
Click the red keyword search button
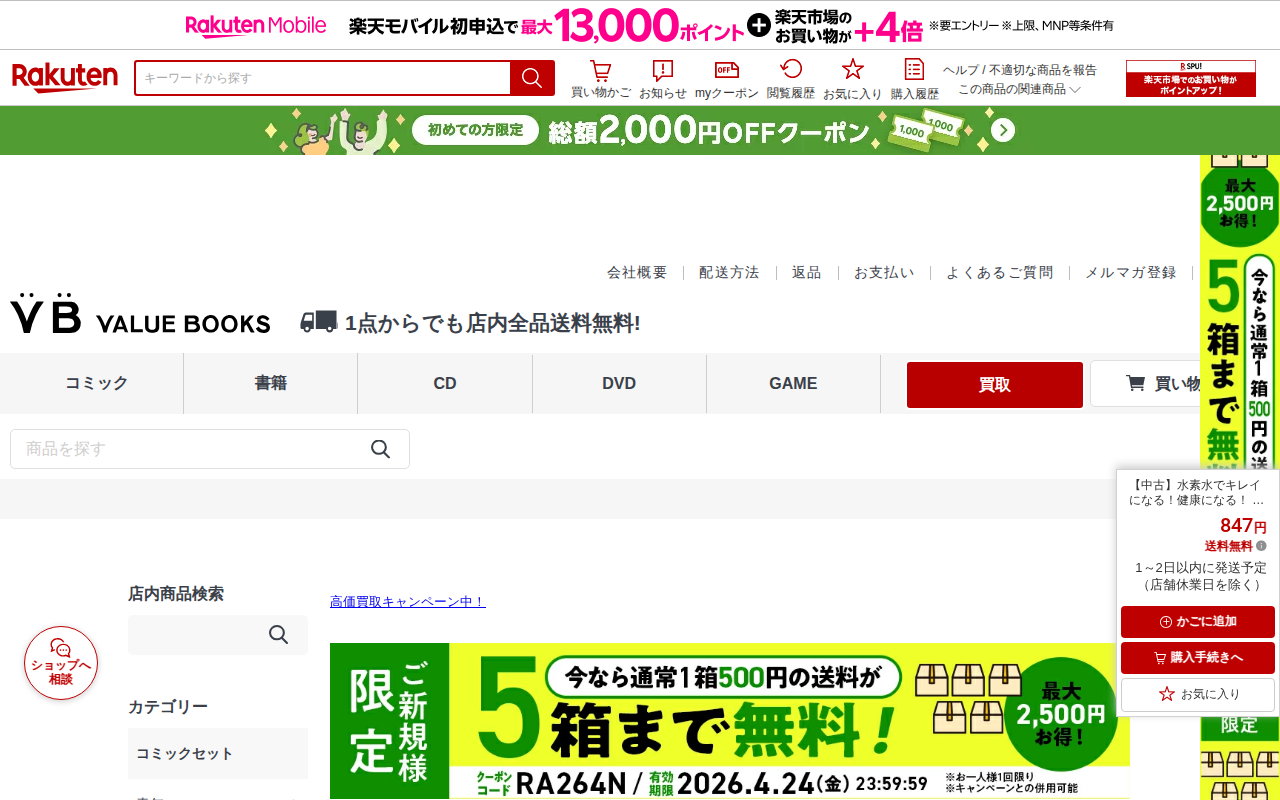(532, 78)
